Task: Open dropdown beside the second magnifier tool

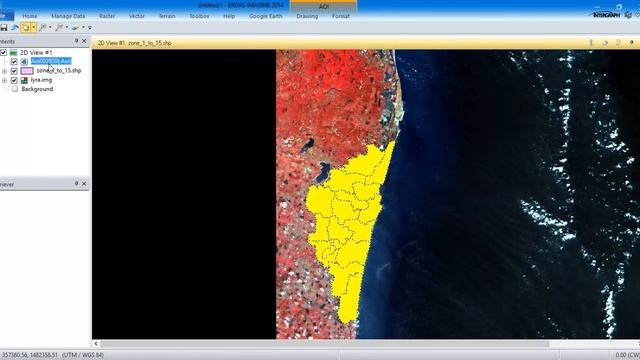Action: pos(67,28)
